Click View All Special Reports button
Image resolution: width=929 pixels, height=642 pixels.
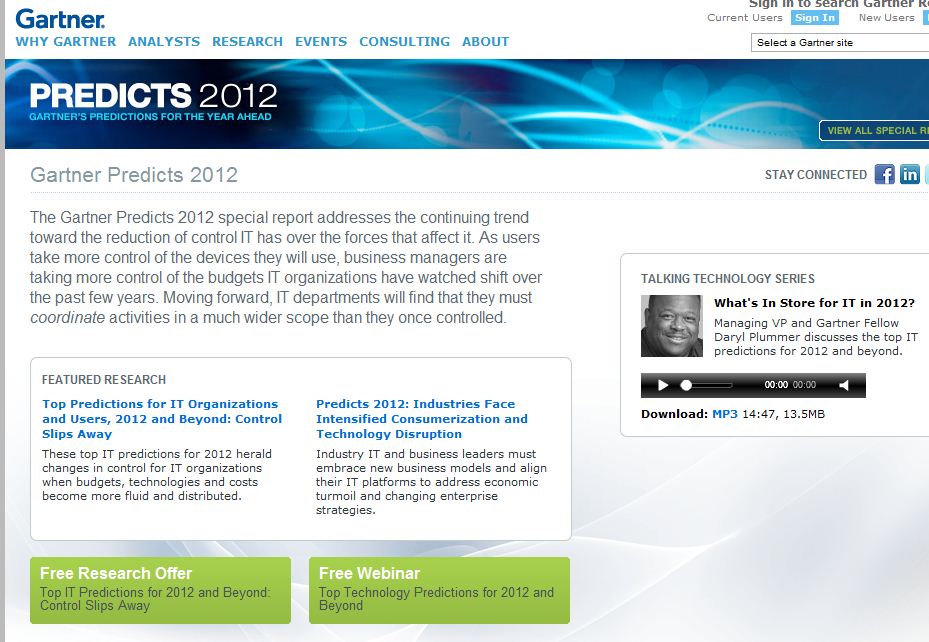[874, 131]
